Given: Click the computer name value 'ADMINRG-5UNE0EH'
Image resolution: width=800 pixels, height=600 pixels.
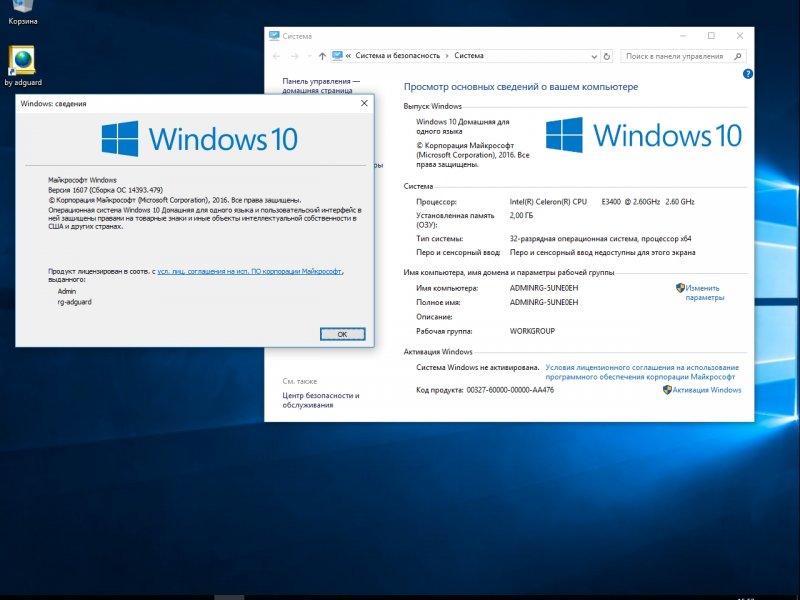Looking at the screenshot, I should tap(544, 288).
